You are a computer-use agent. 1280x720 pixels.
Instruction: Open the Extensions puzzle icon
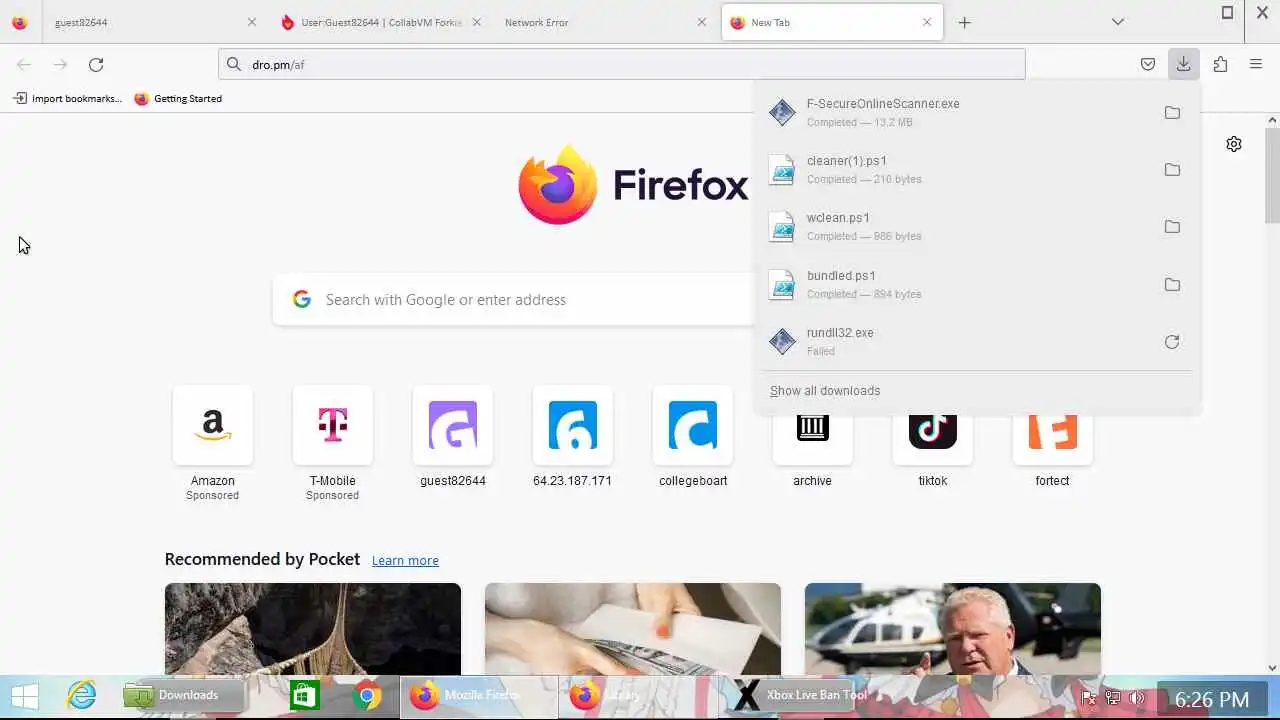[1220, 65]
